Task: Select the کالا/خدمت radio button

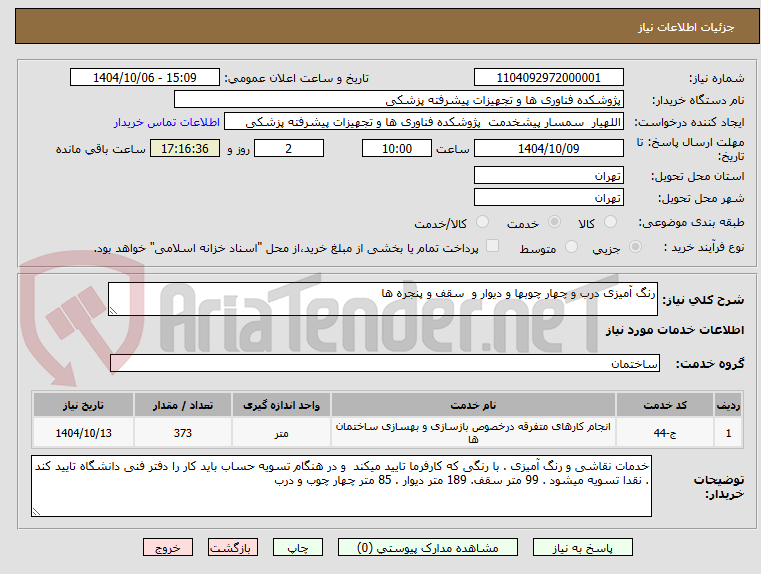Action: click(482, 222)
